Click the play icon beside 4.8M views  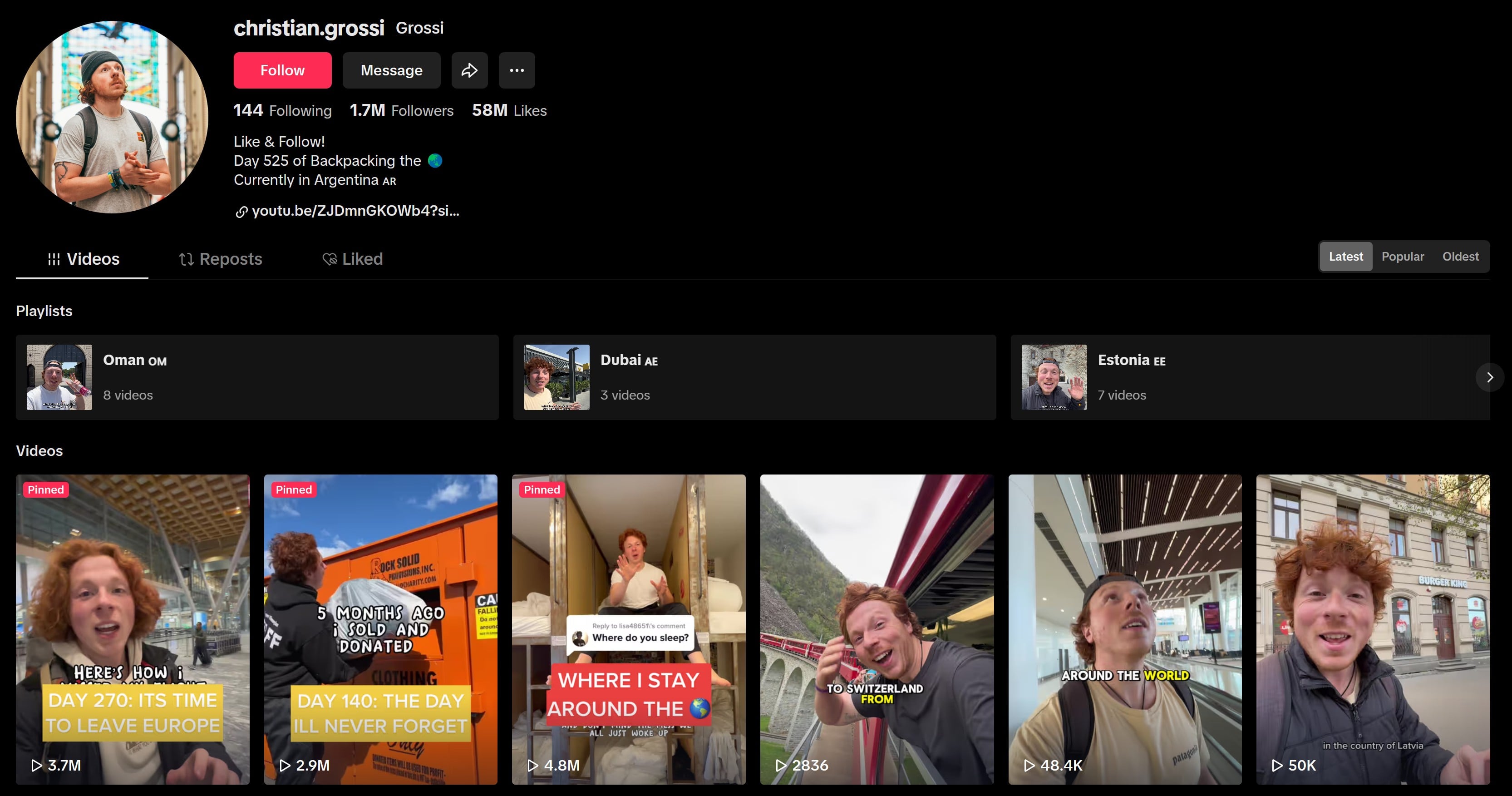(x=532, y=766)
